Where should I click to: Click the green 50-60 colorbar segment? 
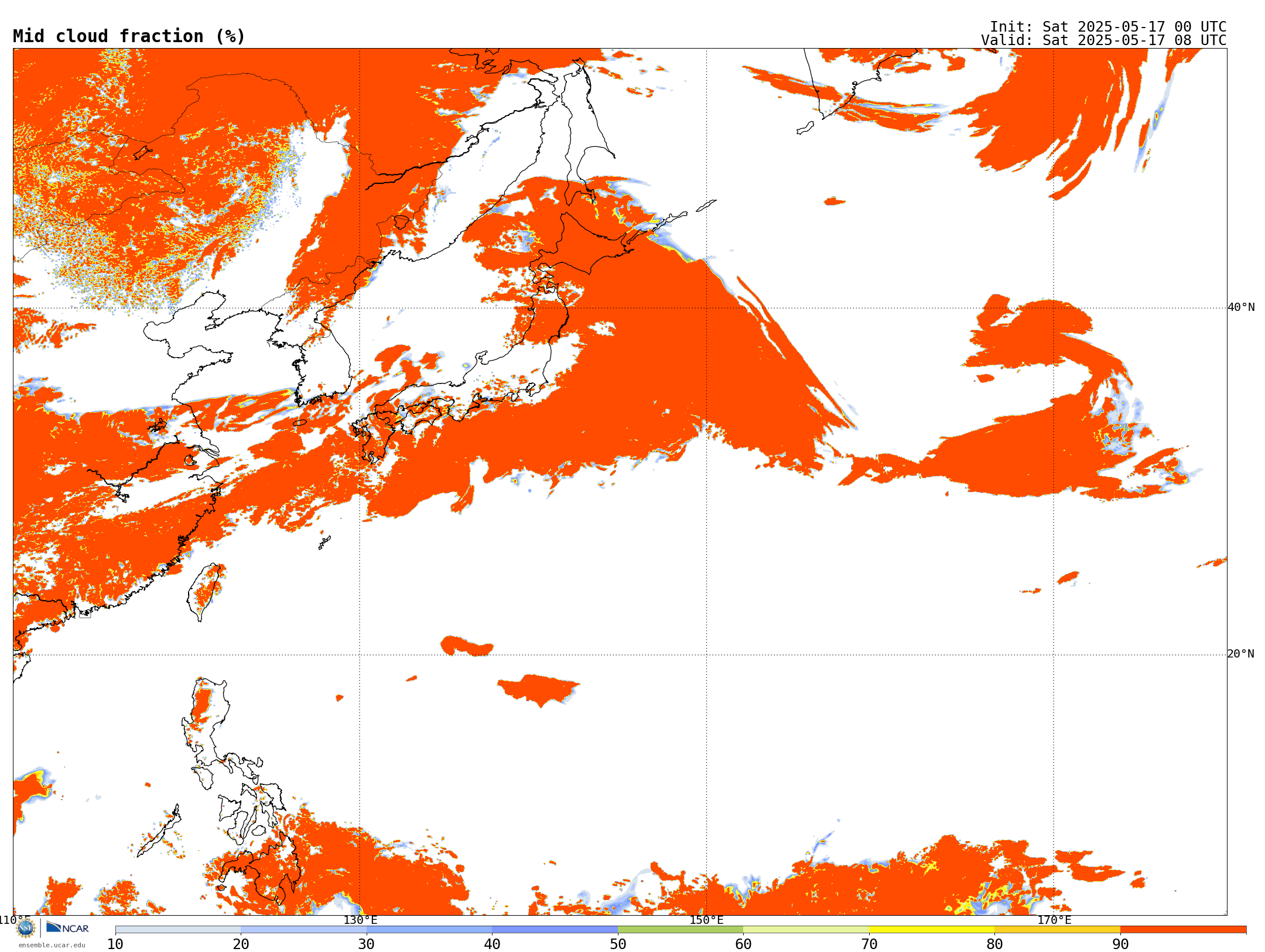pyautogui.click(x=681, y=930)
